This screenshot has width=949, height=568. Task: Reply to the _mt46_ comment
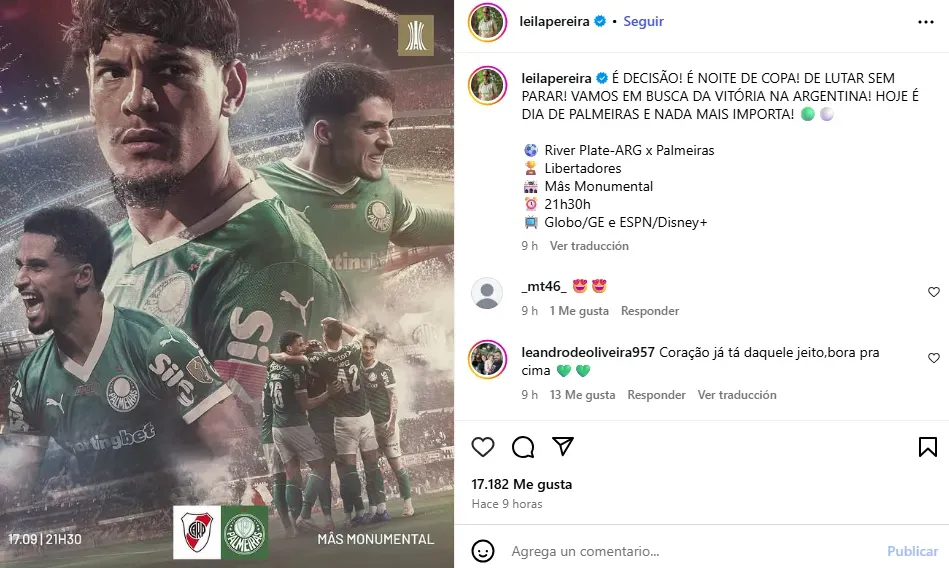[650, 311]
